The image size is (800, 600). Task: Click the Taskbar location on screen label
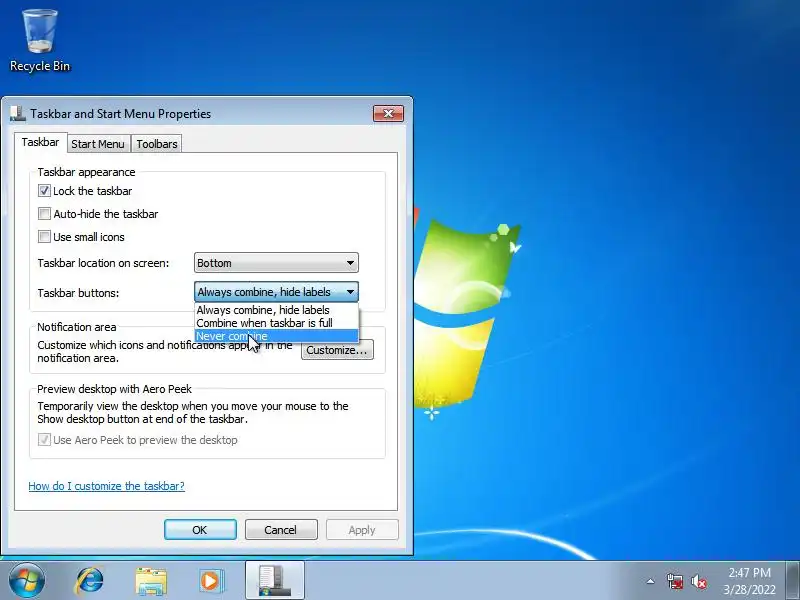coord(103,263)
